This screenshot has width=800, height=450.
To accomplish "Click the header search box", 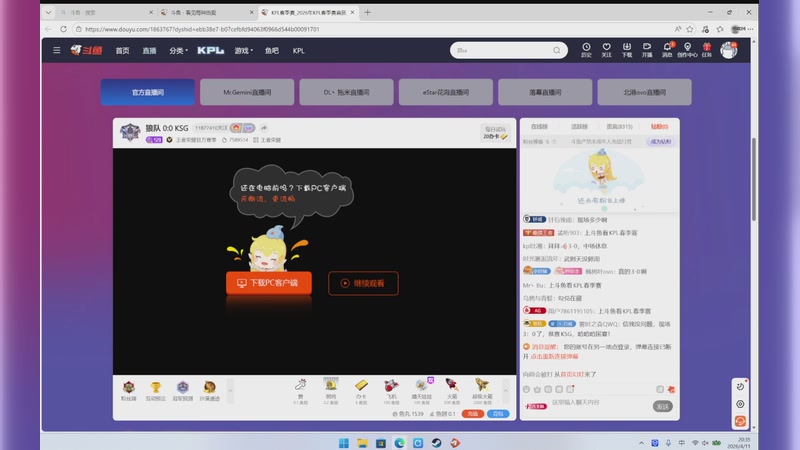I will [509, 50].
